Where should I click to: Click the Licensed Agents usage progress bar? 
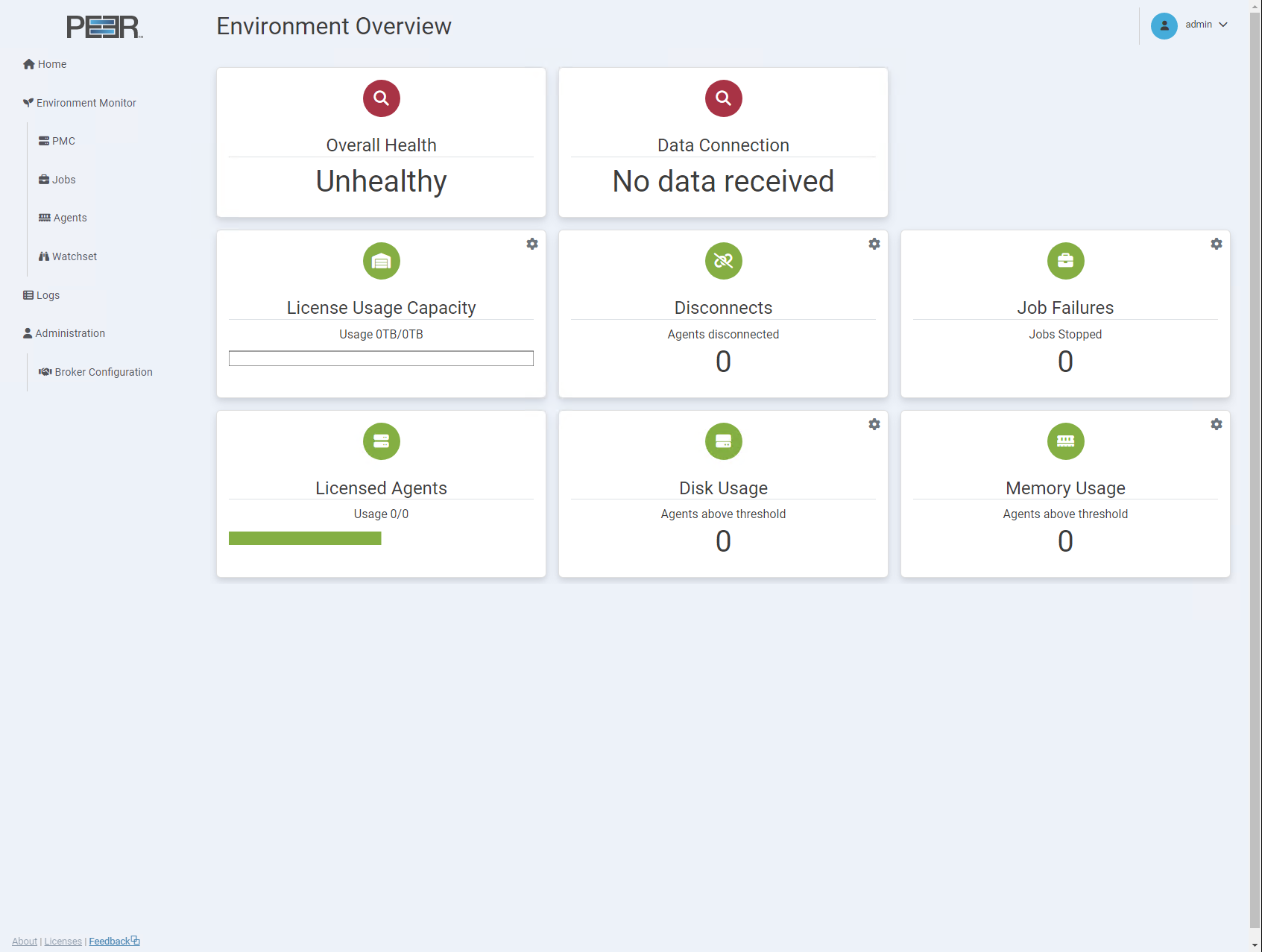point(305,538)
